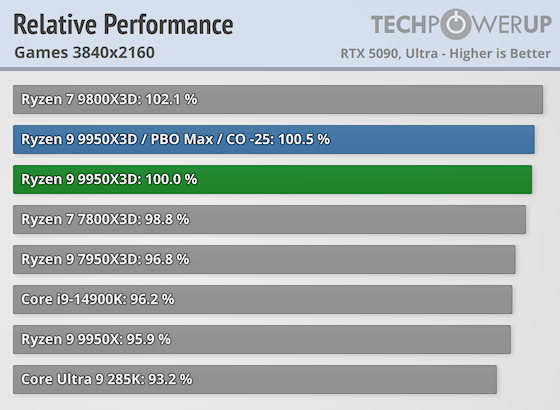560x410 pixels.
Task: Click the TechPowerUp power button logo icon
Action: pyautogui.click(x=459, y=24)
